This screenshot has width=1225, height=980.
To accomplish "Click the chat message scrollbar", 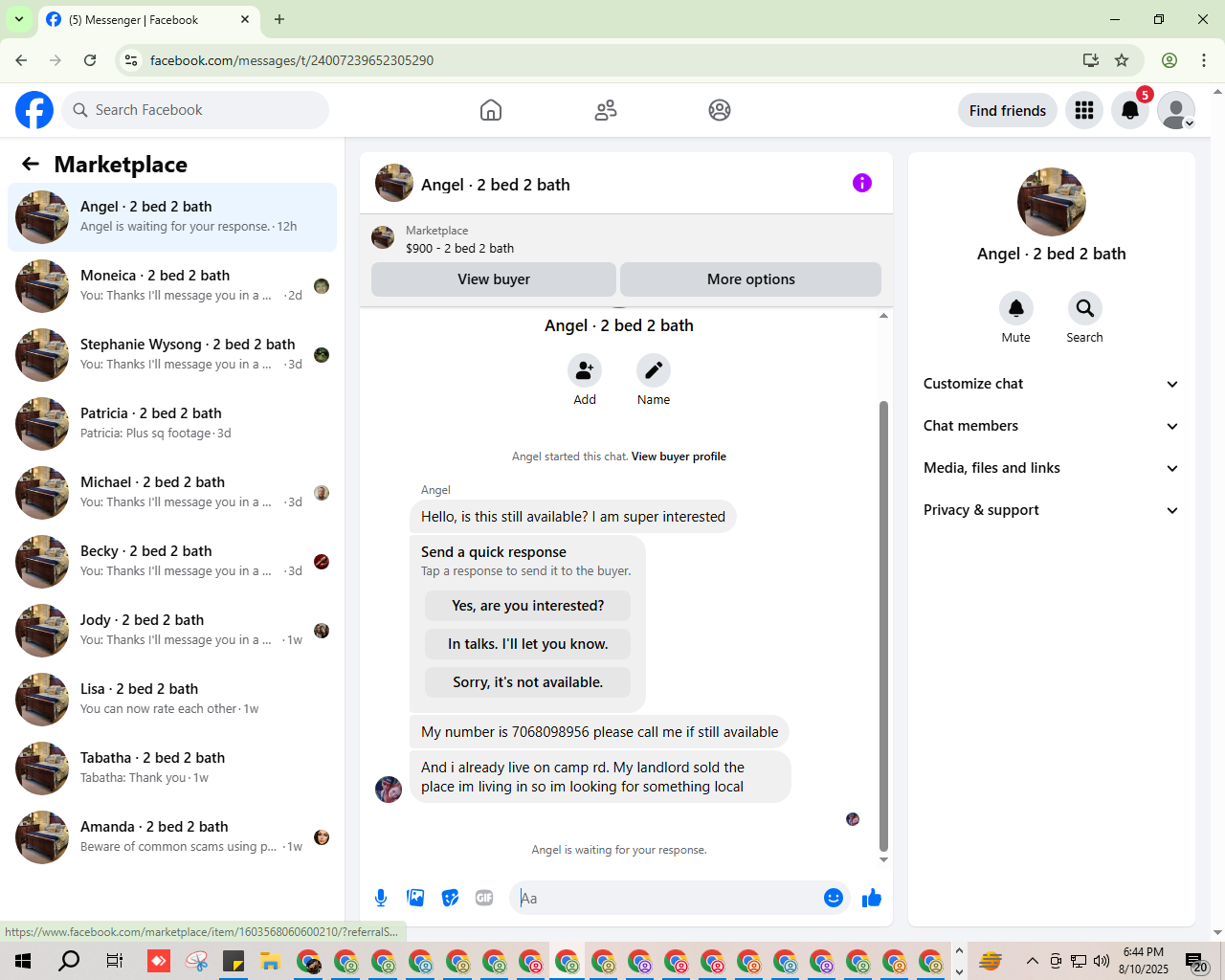I will click(x=883, y=626).
